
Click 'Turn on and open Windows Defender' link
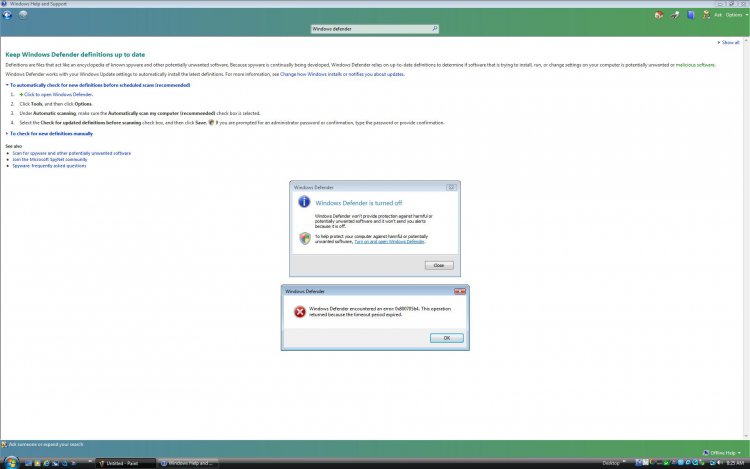(389, 241)
